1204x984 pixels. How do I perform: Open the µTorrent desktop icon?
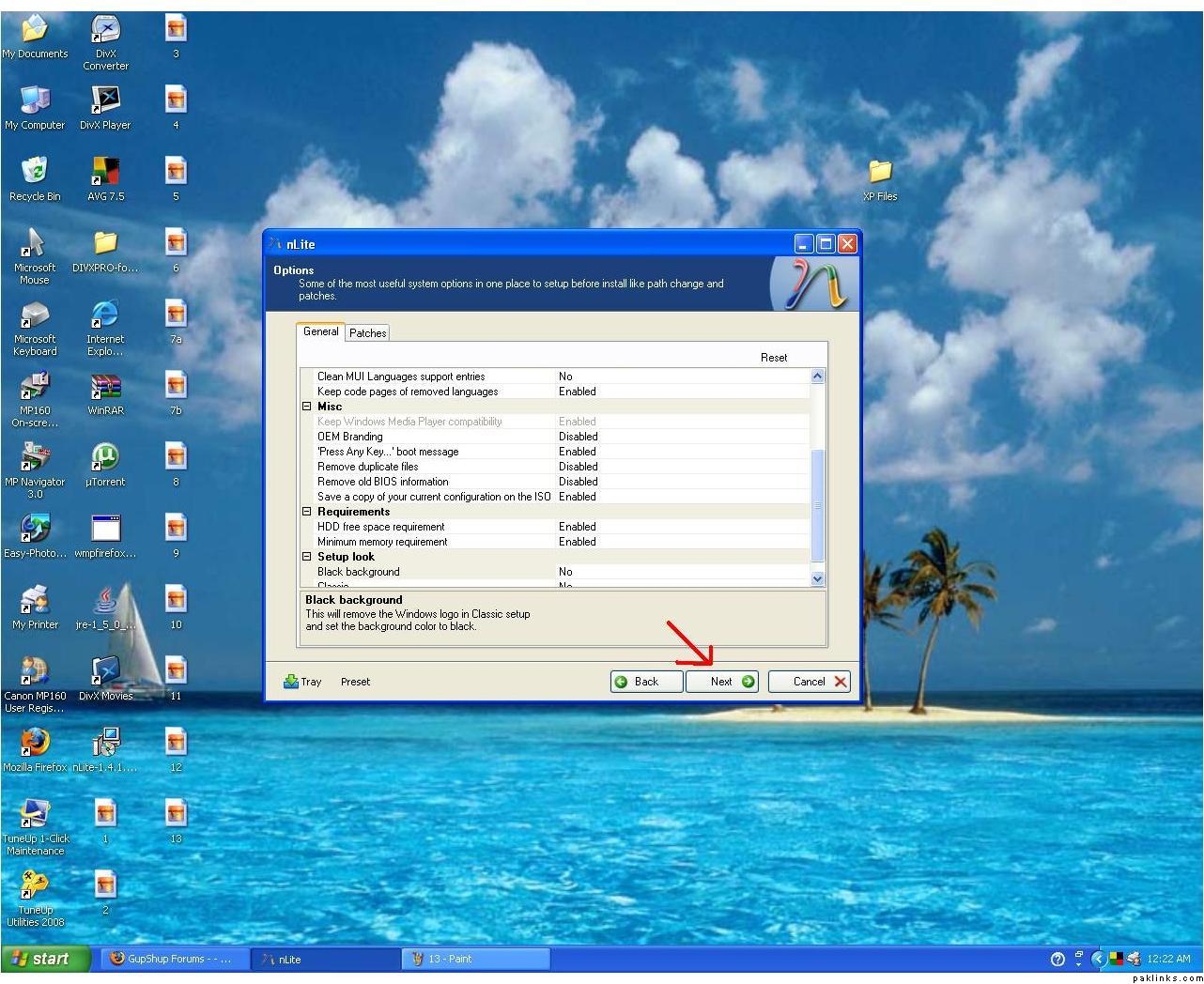(x=105, y=458)
